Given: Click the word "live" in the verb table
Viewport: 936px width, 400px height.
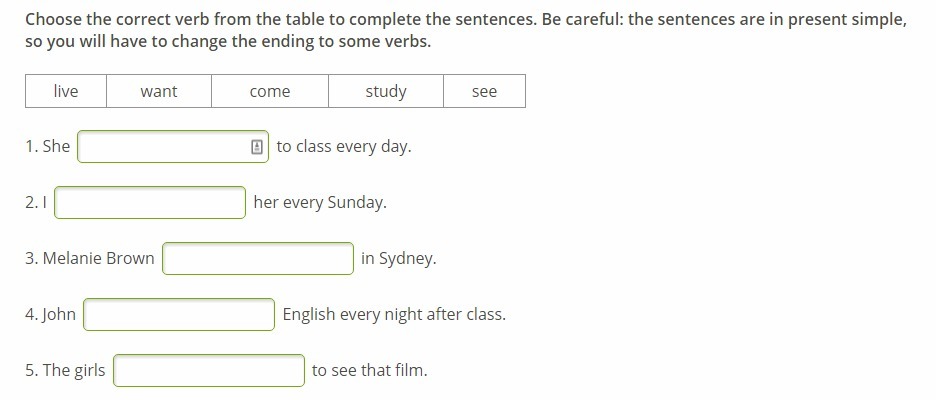Looking at the screenshot, I should pos(66,92).
